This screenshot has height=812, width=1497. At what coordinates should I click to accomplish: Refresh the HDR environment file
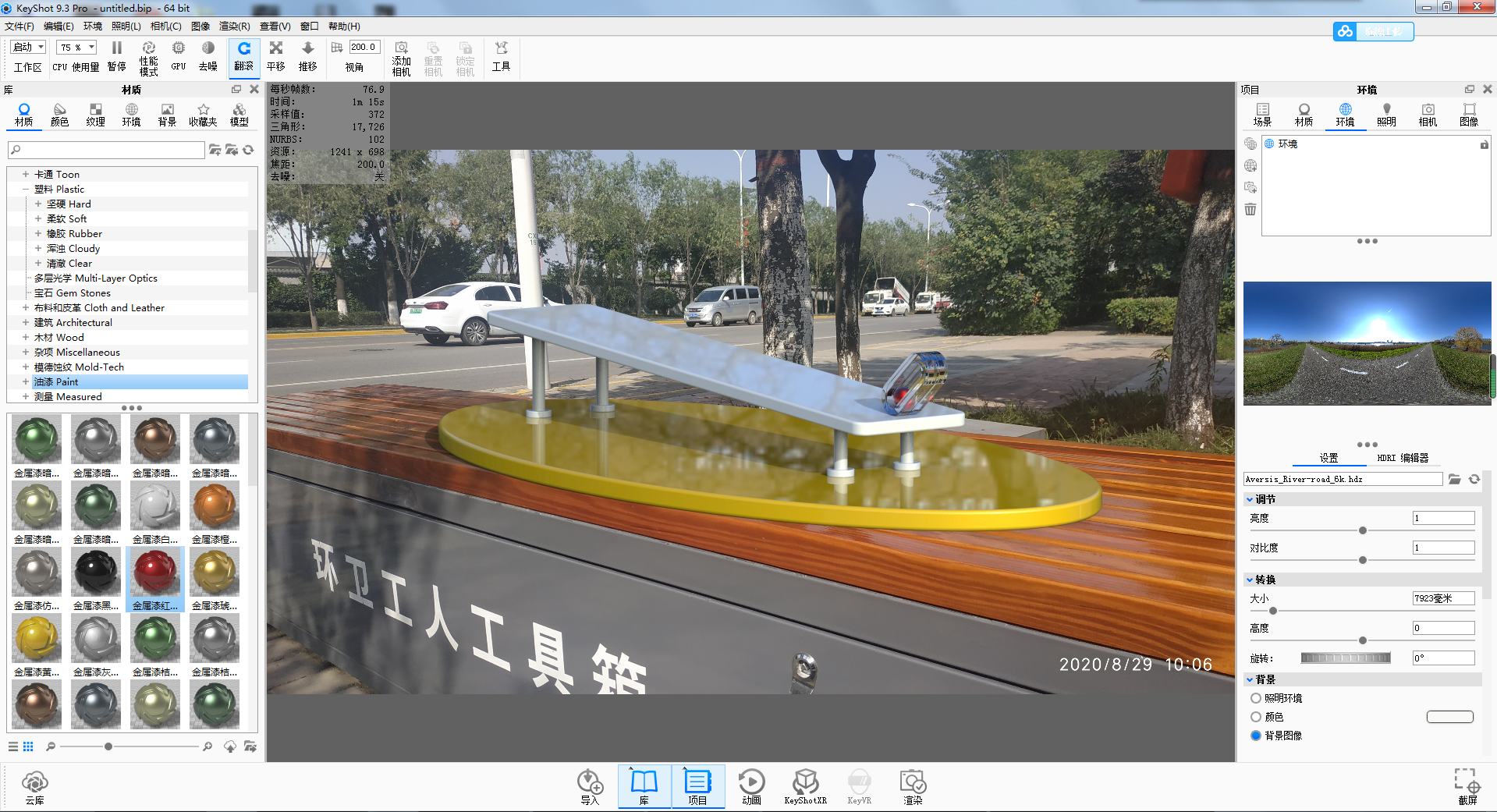1474,479
